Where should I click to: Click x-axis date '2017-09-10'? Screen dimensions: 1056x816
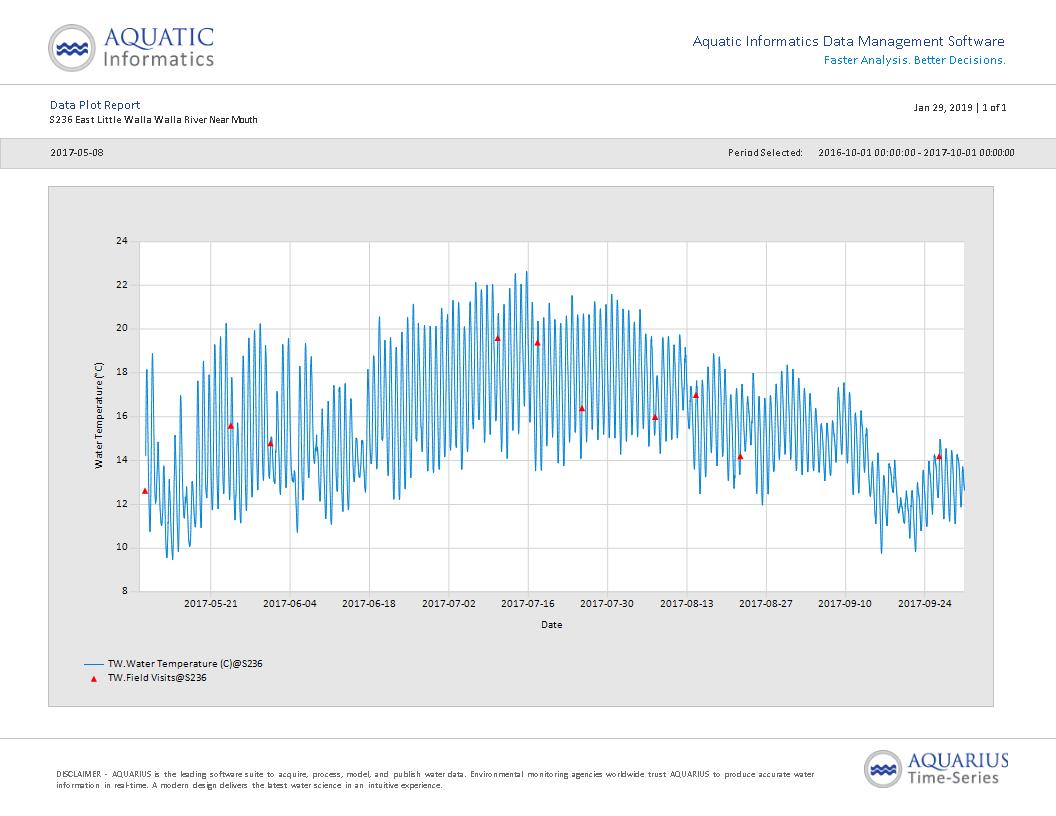point(845,603)
